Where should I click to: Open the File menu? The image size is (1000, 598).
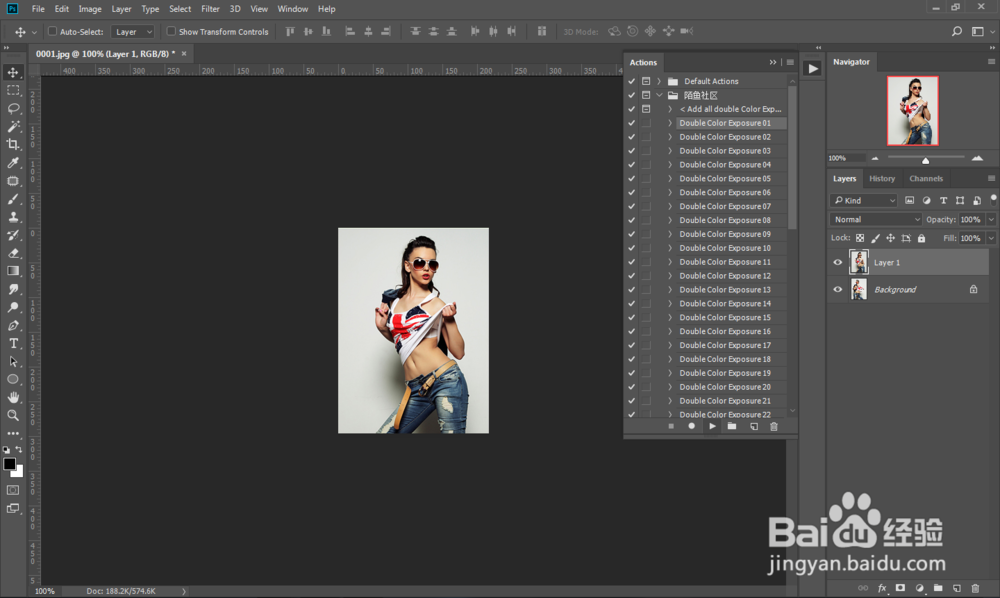click(38, 9)
